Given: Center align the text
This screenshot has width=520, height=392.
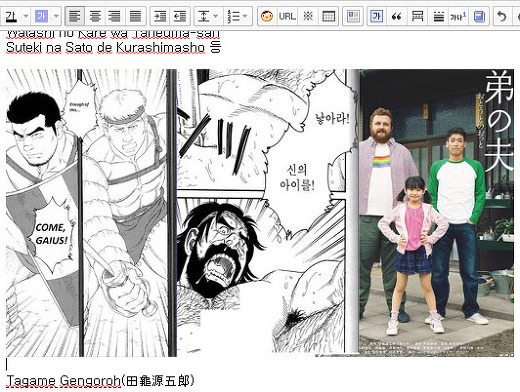Looking at the screenshot, I should coord(95,16).
